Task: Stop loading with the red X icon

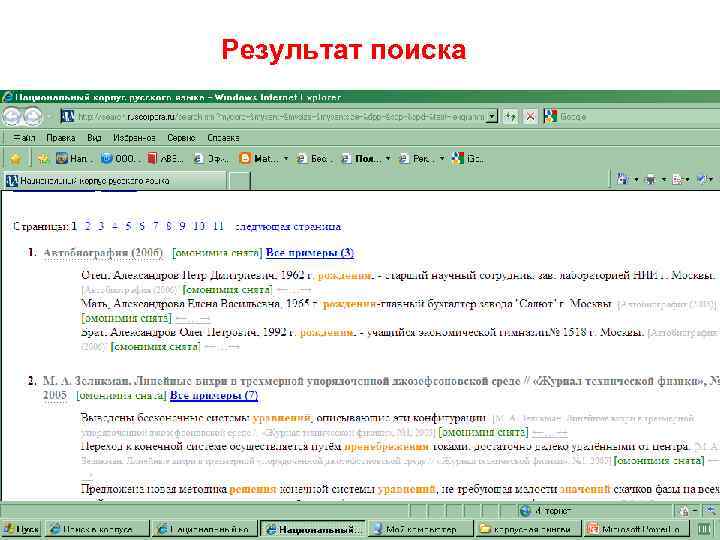Action: (530, 117)
